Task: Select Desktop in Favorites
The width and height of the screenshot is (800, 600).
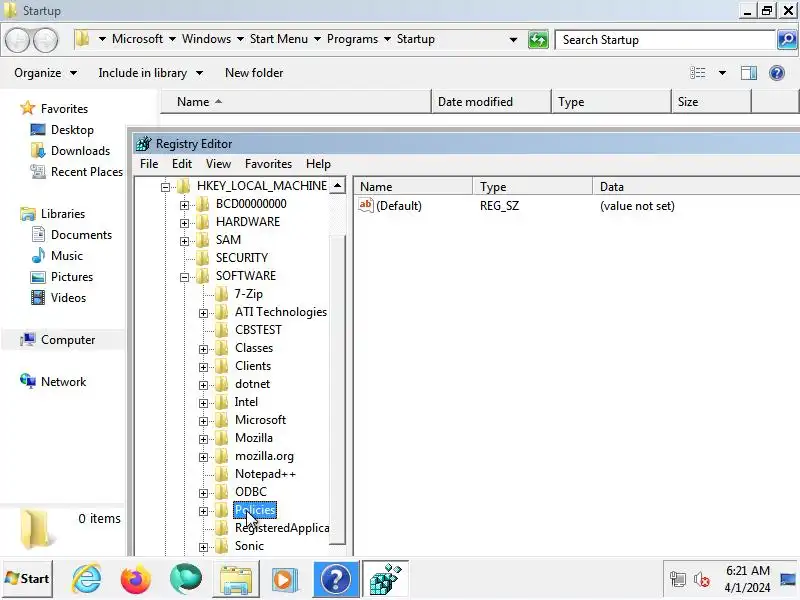Action: click(72, 130)
